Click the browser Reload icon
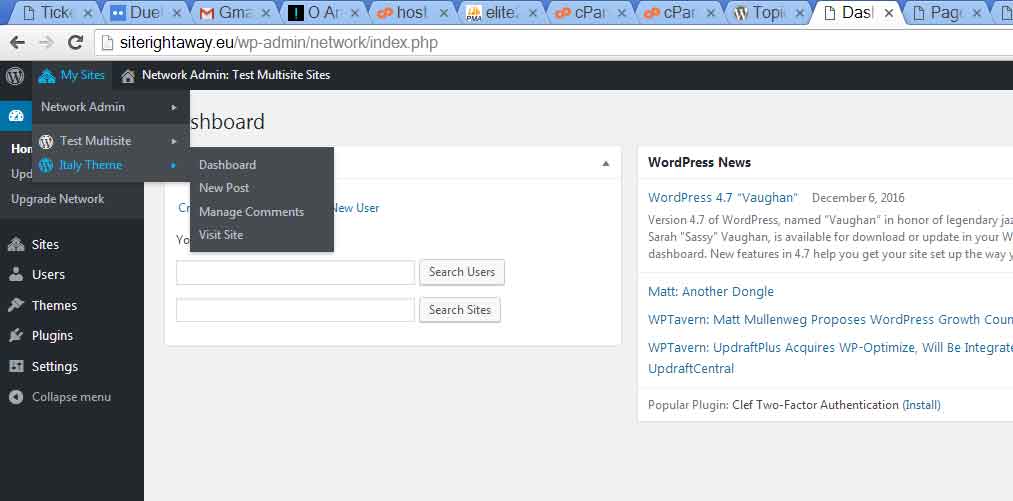The width and height of the screenshot is (1013, 501). point(76,43)
